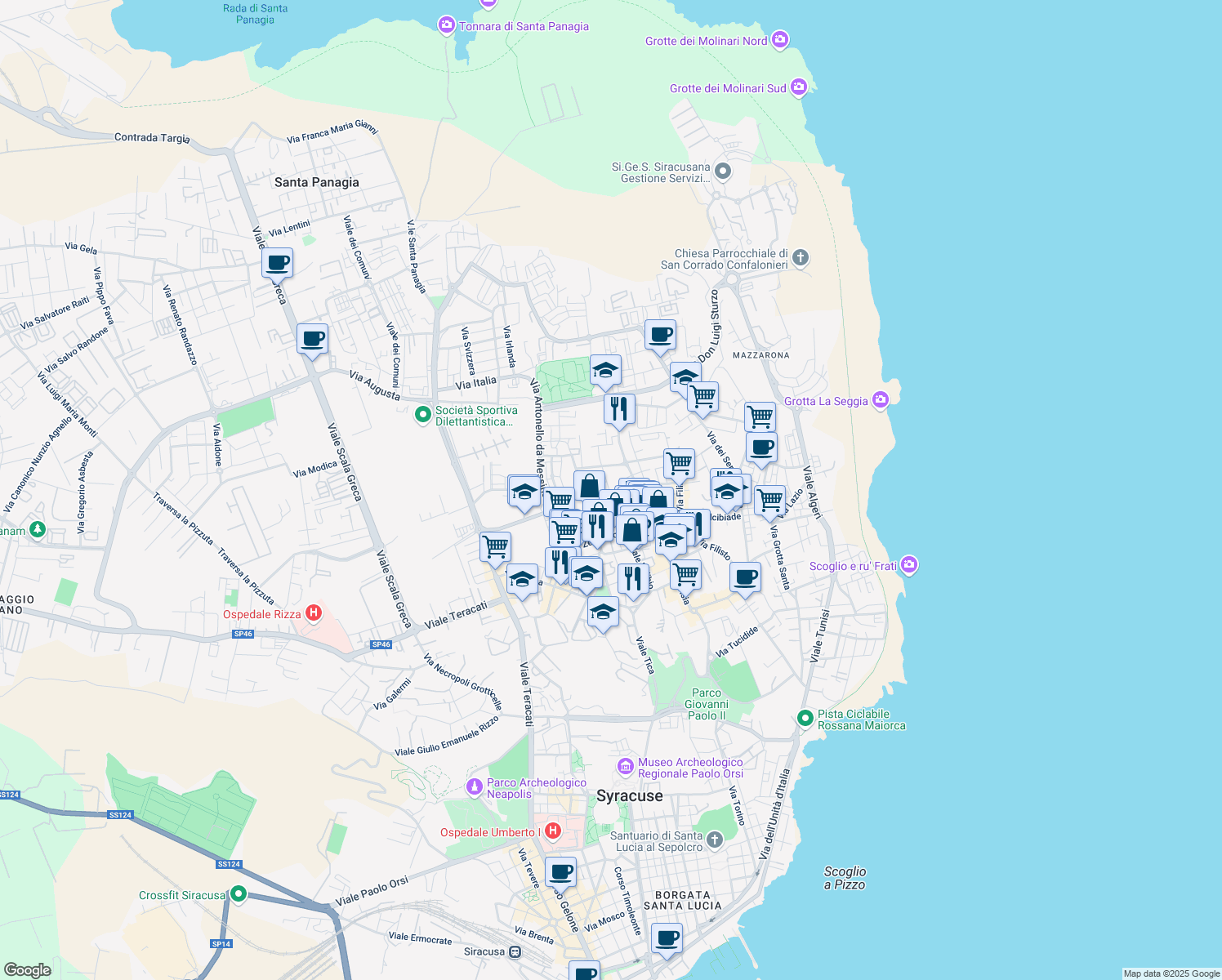The image size is (1222, 980).
Task: Click the Via Franca Maria Gianni label
Action: pyautogui.click(x=332, y=131)
